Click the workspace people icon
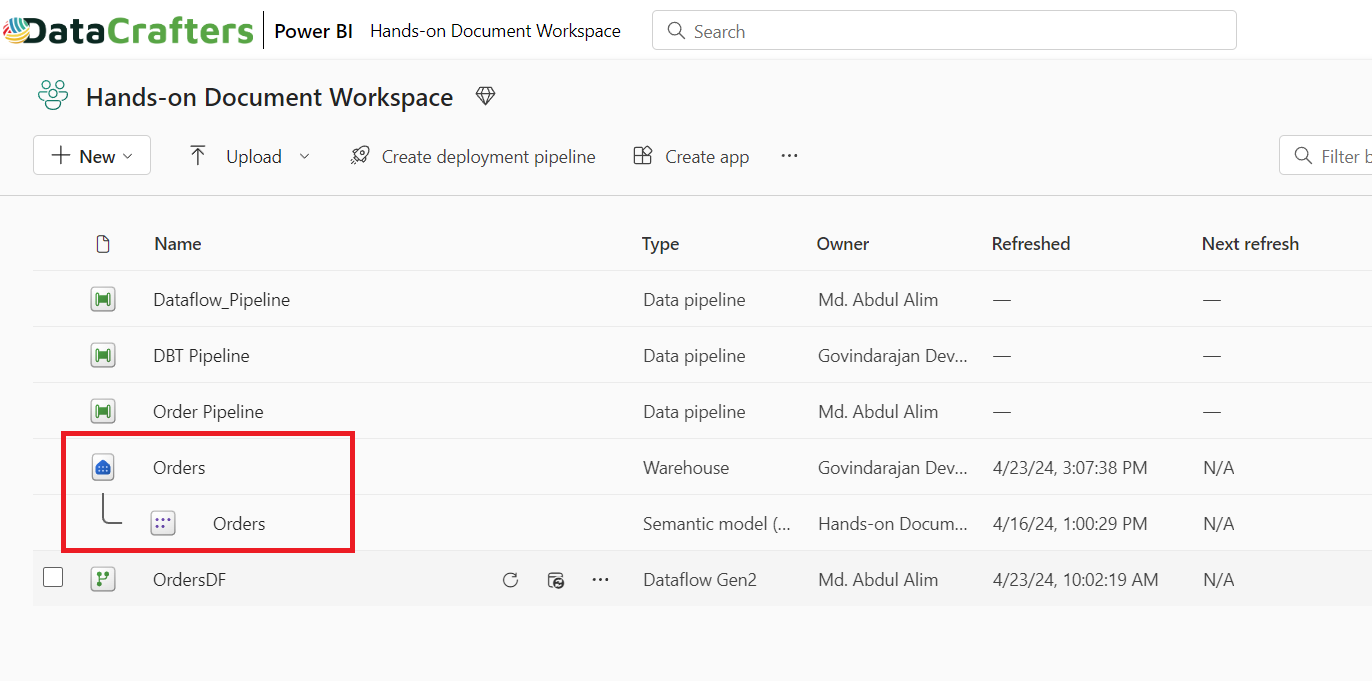 [x=53, y=96]
